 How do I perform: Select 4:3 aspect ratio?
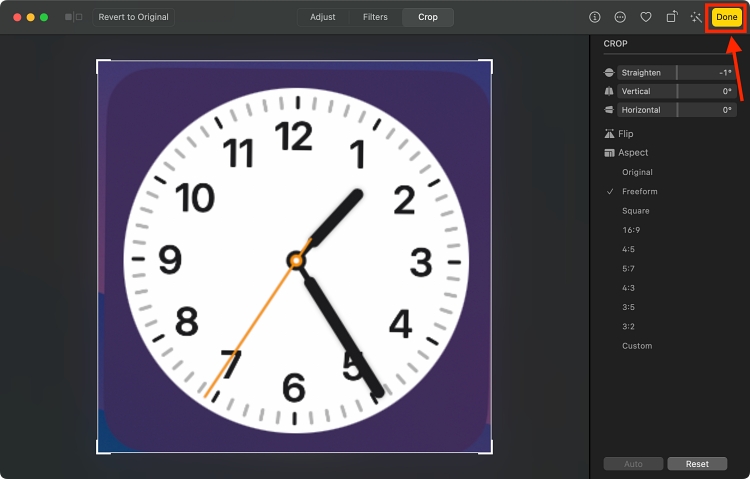pos(629,288)
